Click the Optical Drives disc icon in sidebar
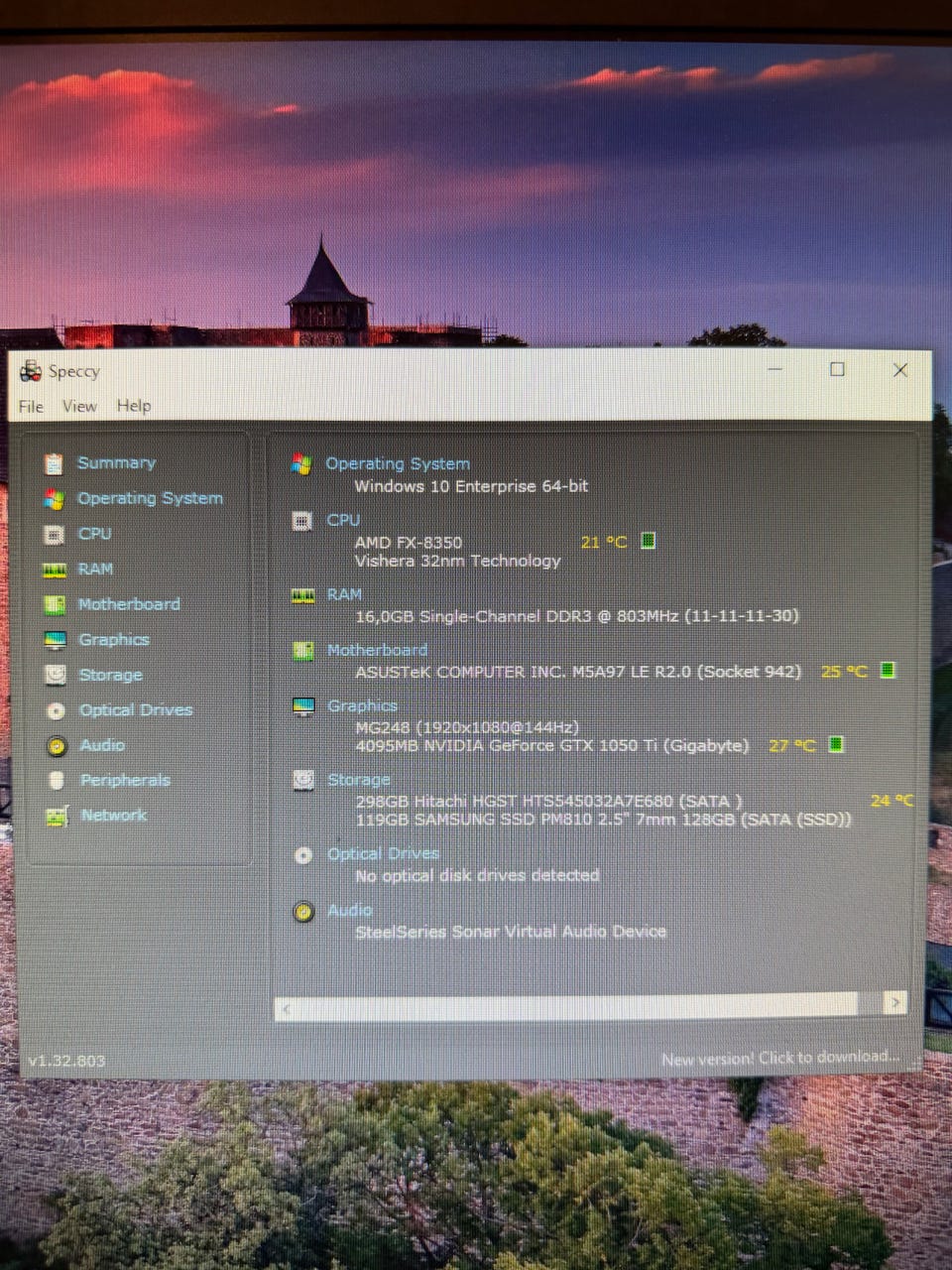The image size is (952, 1270). pyautogui.click(x=57, y=710)
